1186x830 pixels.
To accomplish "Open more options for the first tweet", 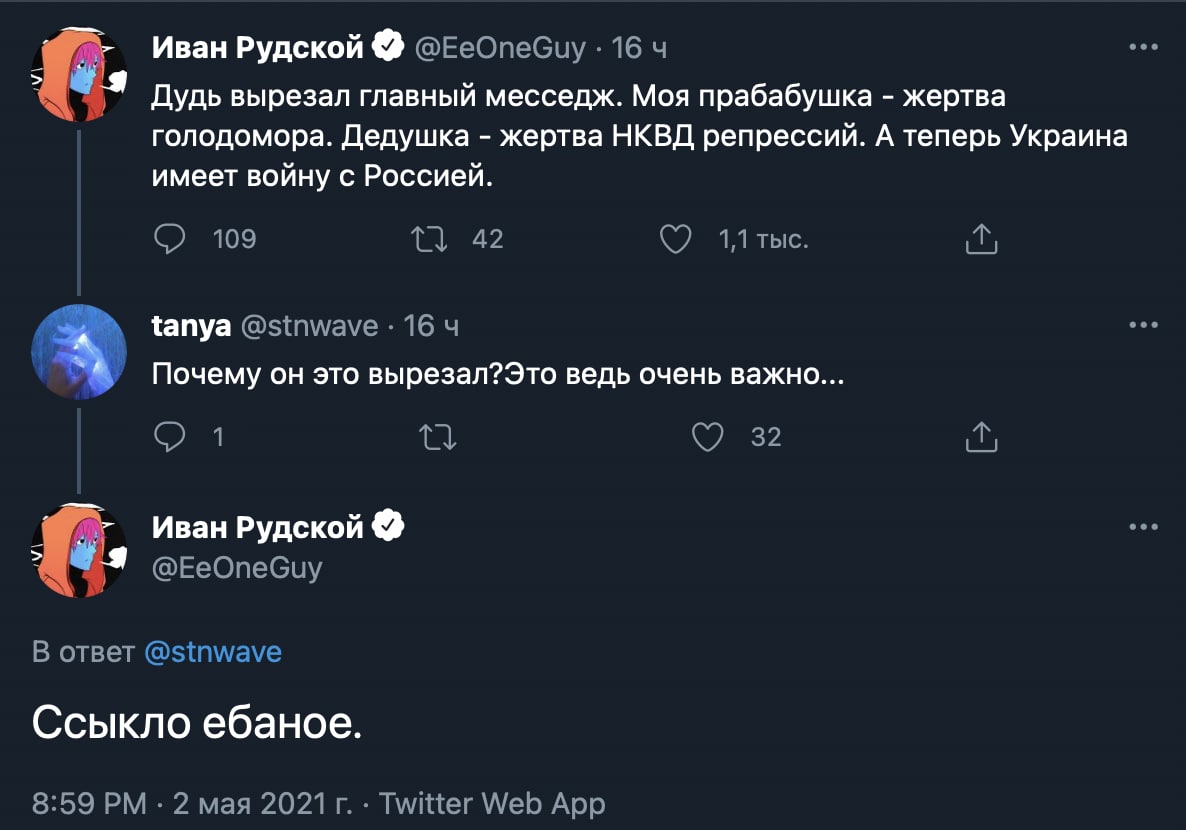I will coord(1143,47).
